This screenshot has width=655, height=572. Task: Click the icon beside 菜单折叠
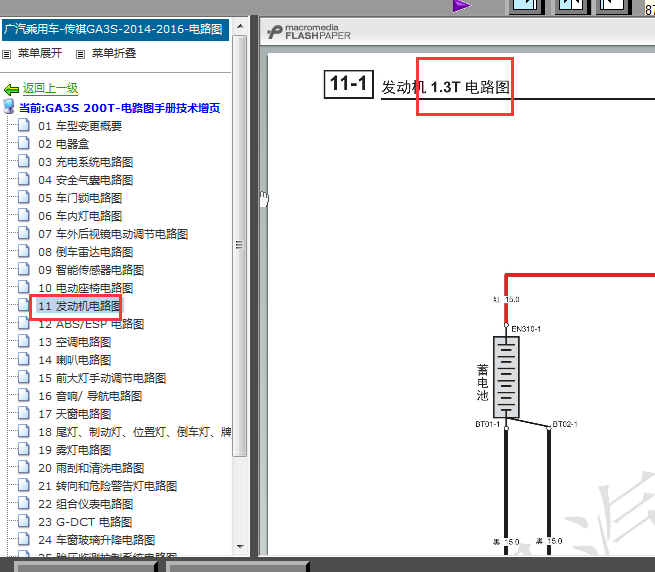pos(80,54)
